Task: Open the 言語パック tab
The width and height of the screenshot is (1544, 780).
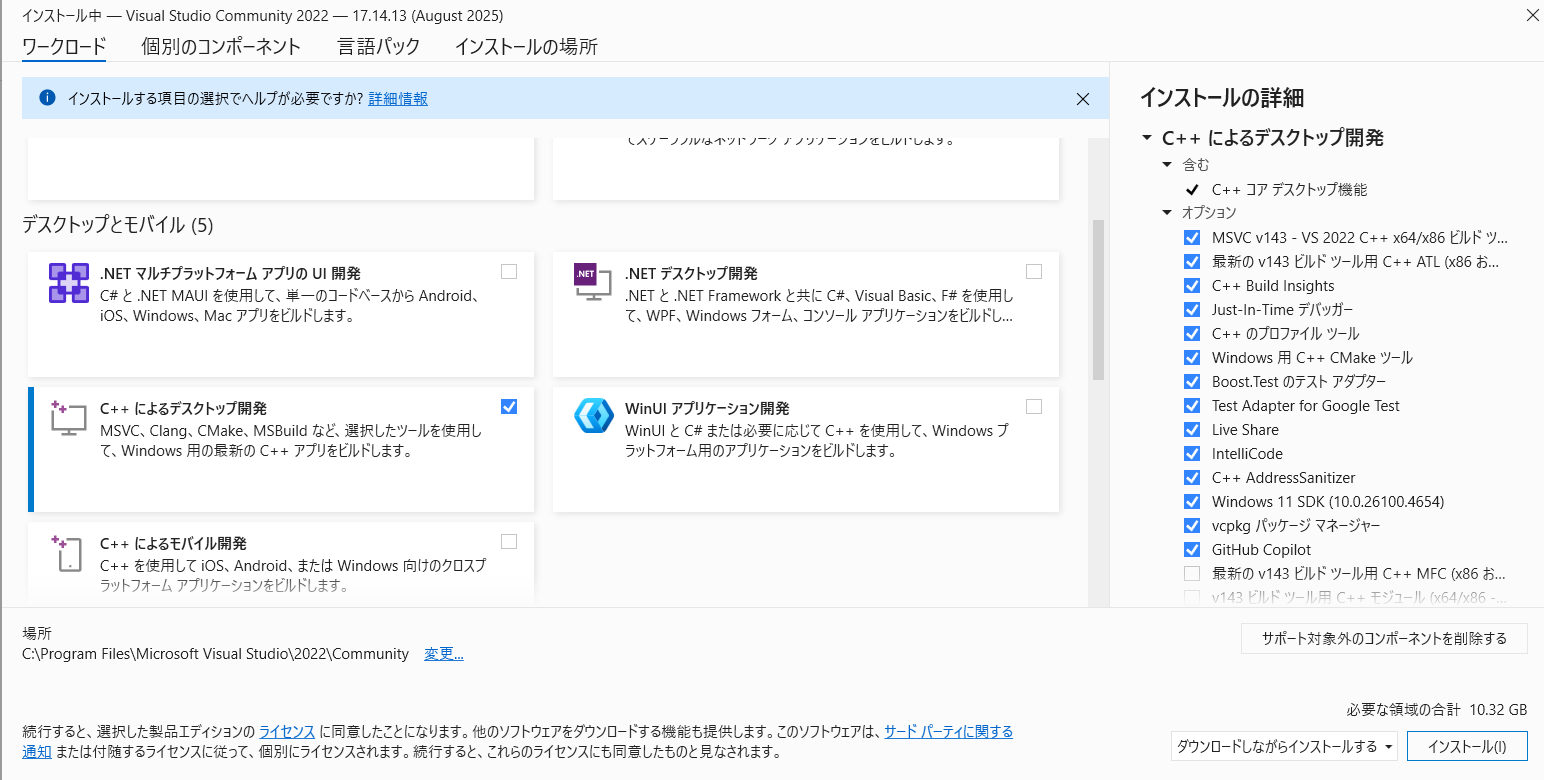Action: (378, 46)
